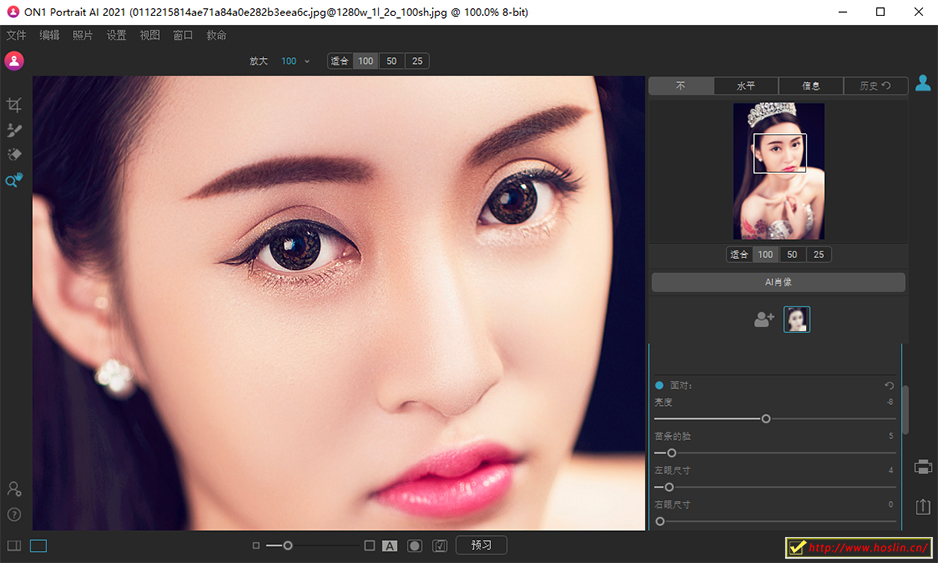
Task: Toggle the A compare view button
Action: (x=389, y=546)
